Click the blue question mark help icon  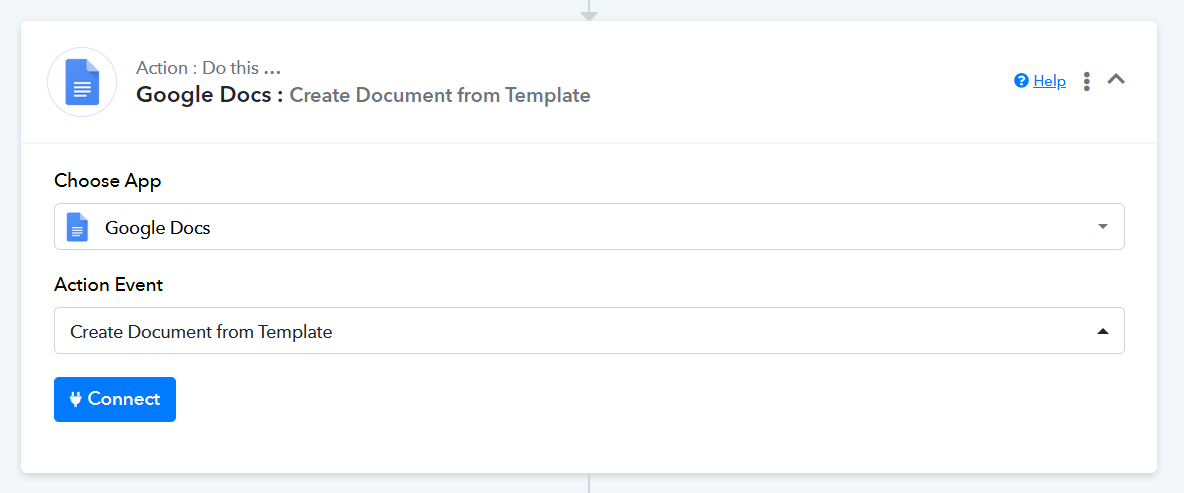[x=1021, y=81]
